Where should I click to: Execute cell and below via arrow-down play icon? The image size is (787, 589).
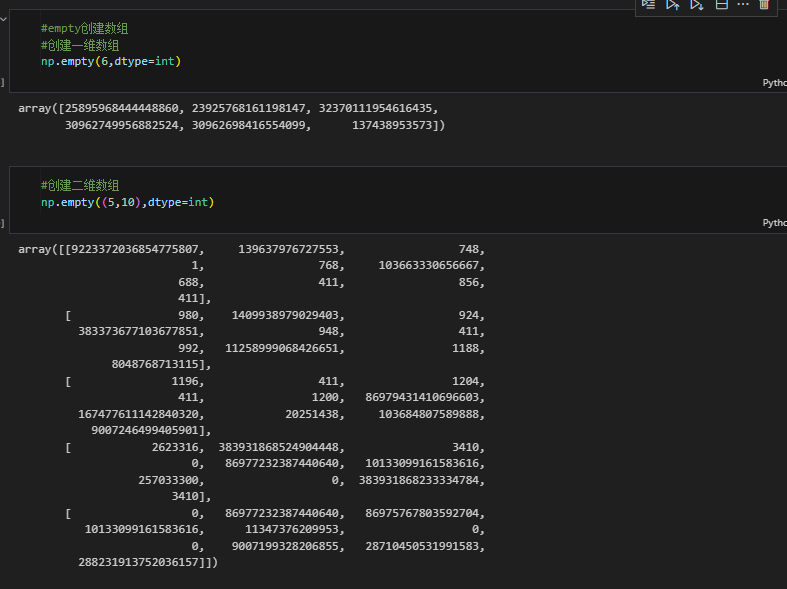pos(697,5)
